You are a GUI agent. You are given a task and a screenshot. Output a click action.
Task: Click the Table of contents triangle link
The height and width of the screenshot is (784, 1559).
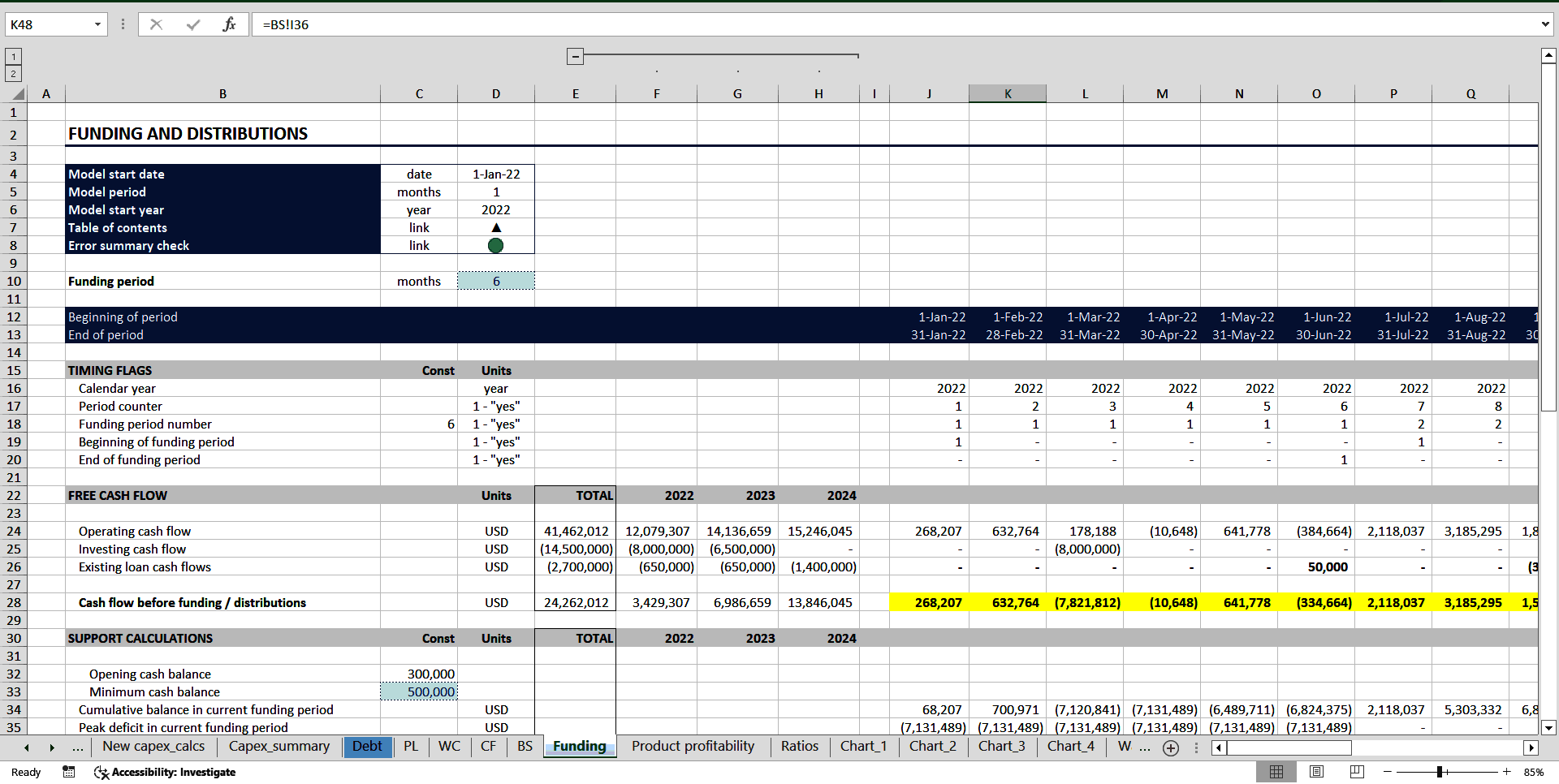click(496, 227)
